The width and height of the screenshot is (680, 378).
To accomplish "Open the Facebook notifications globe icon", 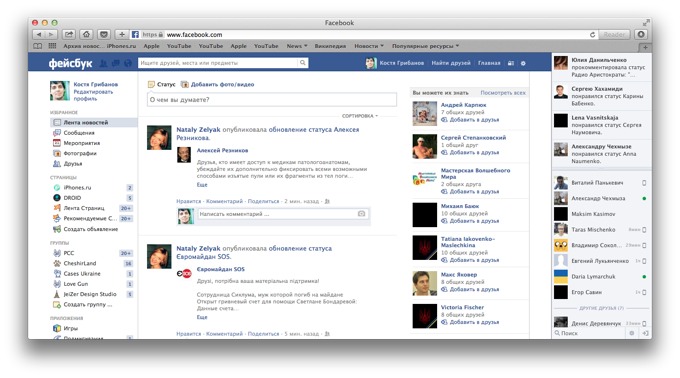I will 128,63.
